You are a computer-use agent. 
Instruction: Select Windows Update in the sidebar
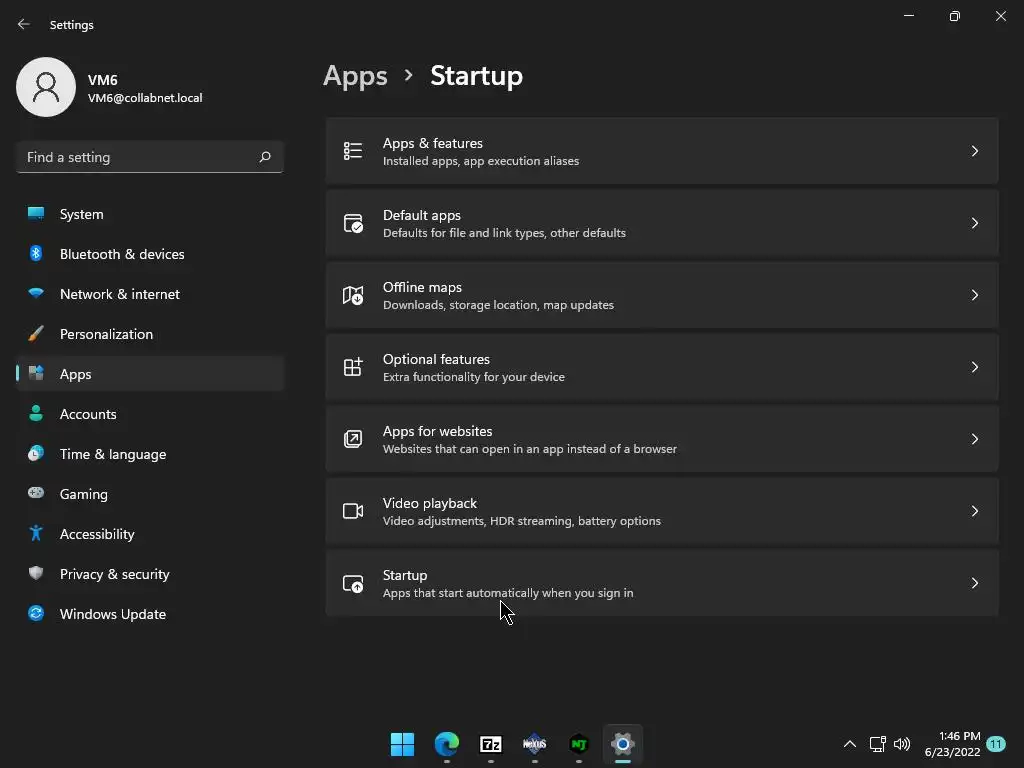pyautogui.click(x=112, y=614)
